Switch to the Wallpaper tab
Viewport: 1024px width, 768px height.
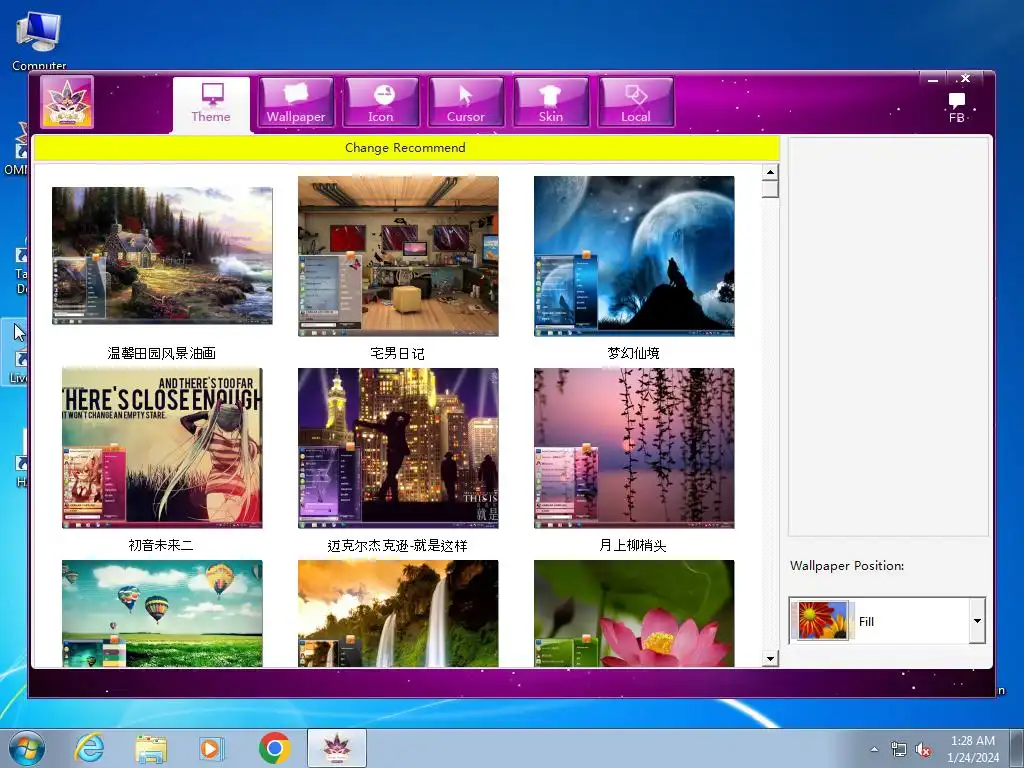tap(296, 103)
